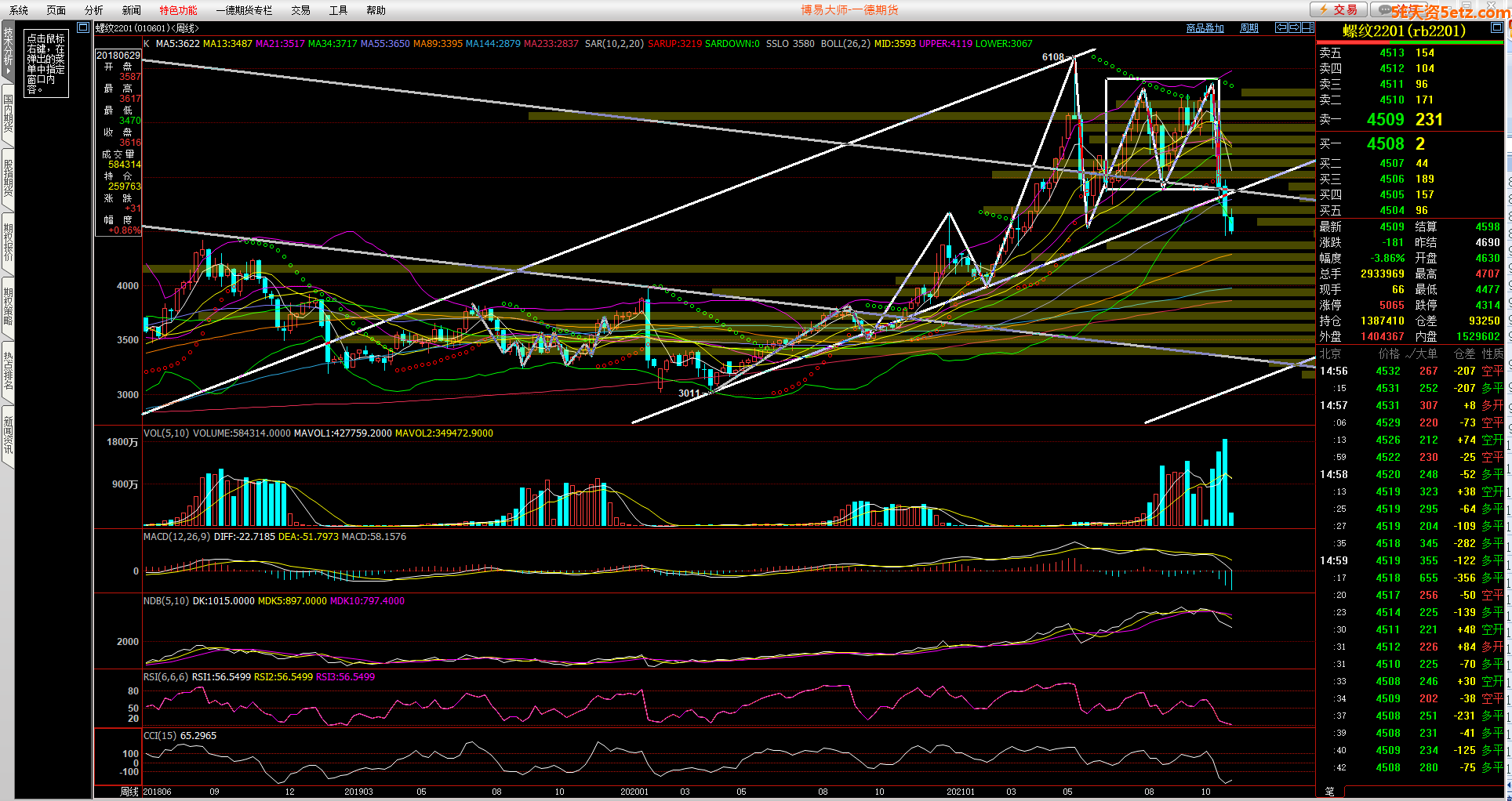Switch to the 国内期货 sidebar tab
This screenshot has height=801, width=1512.
tap(8, 114)
